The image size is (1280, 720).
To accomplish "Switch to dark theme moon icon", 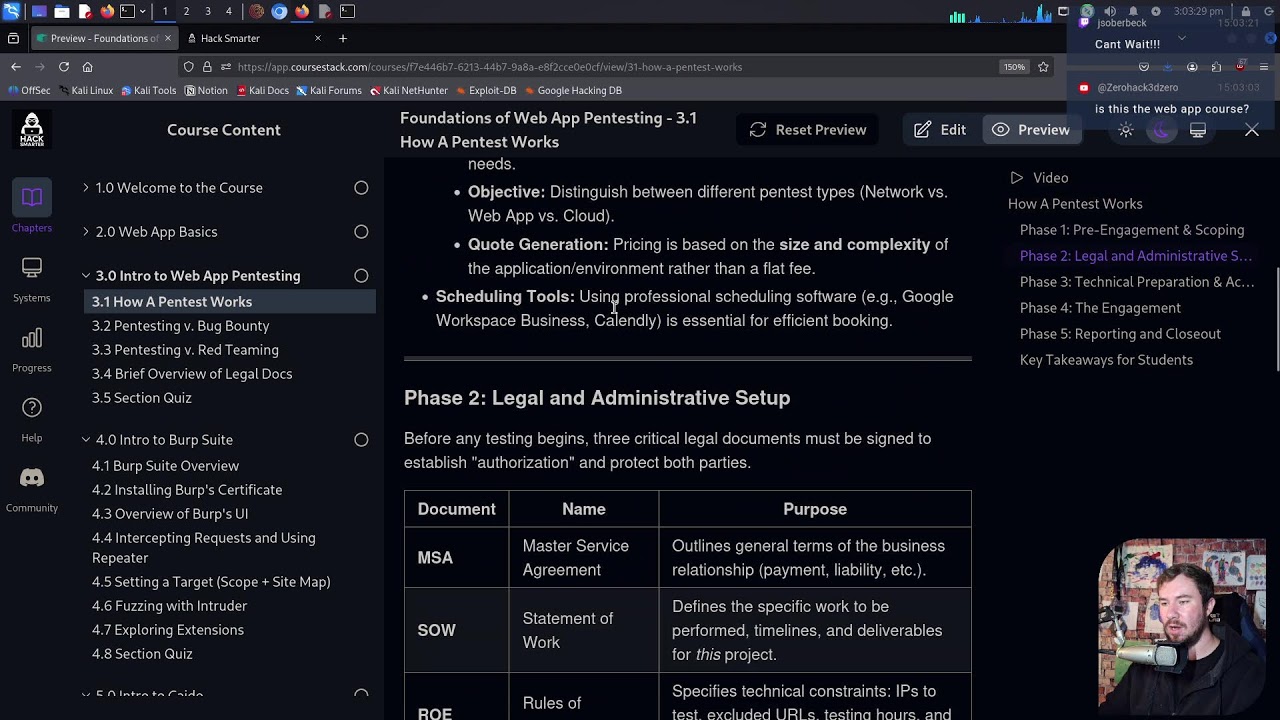I will tap(1161, 130).
